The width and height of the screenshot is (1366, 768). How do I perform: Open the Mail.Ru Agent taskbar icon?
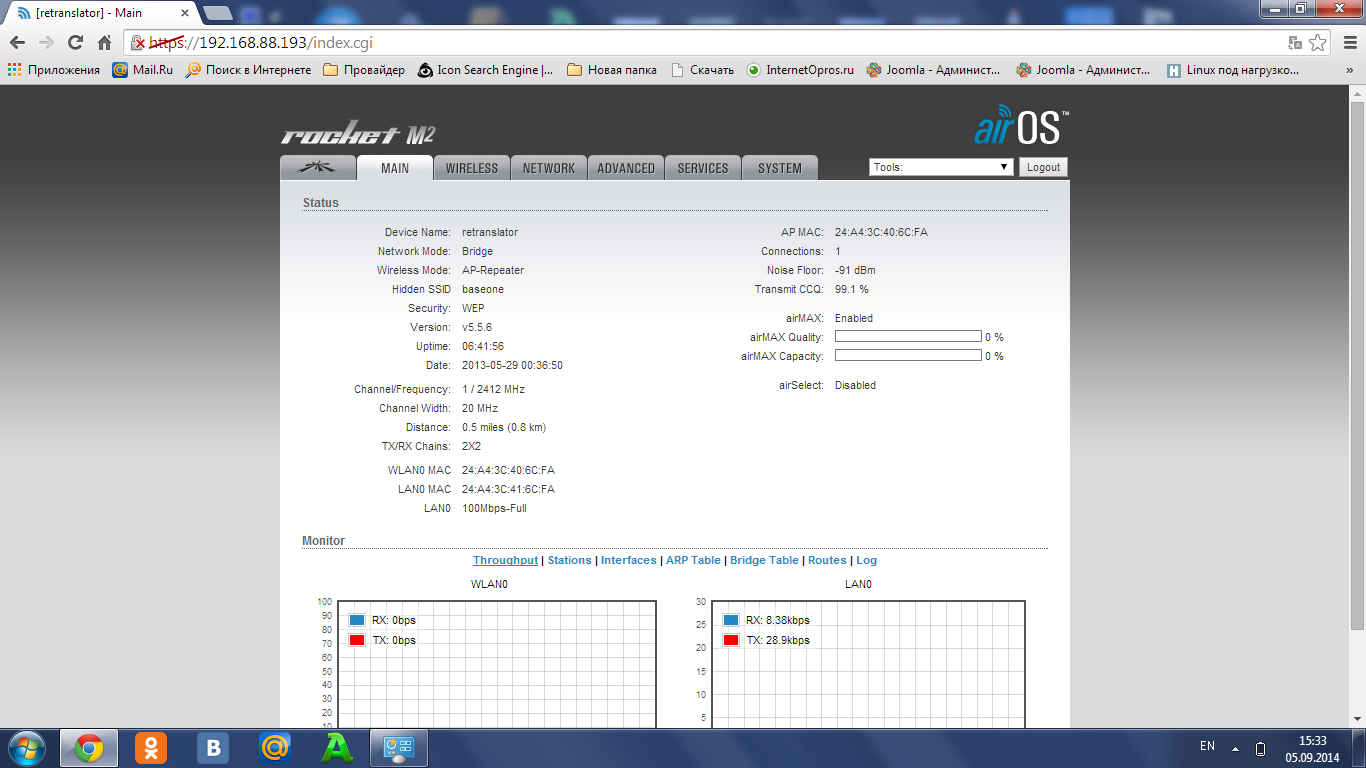coord(275,748)
